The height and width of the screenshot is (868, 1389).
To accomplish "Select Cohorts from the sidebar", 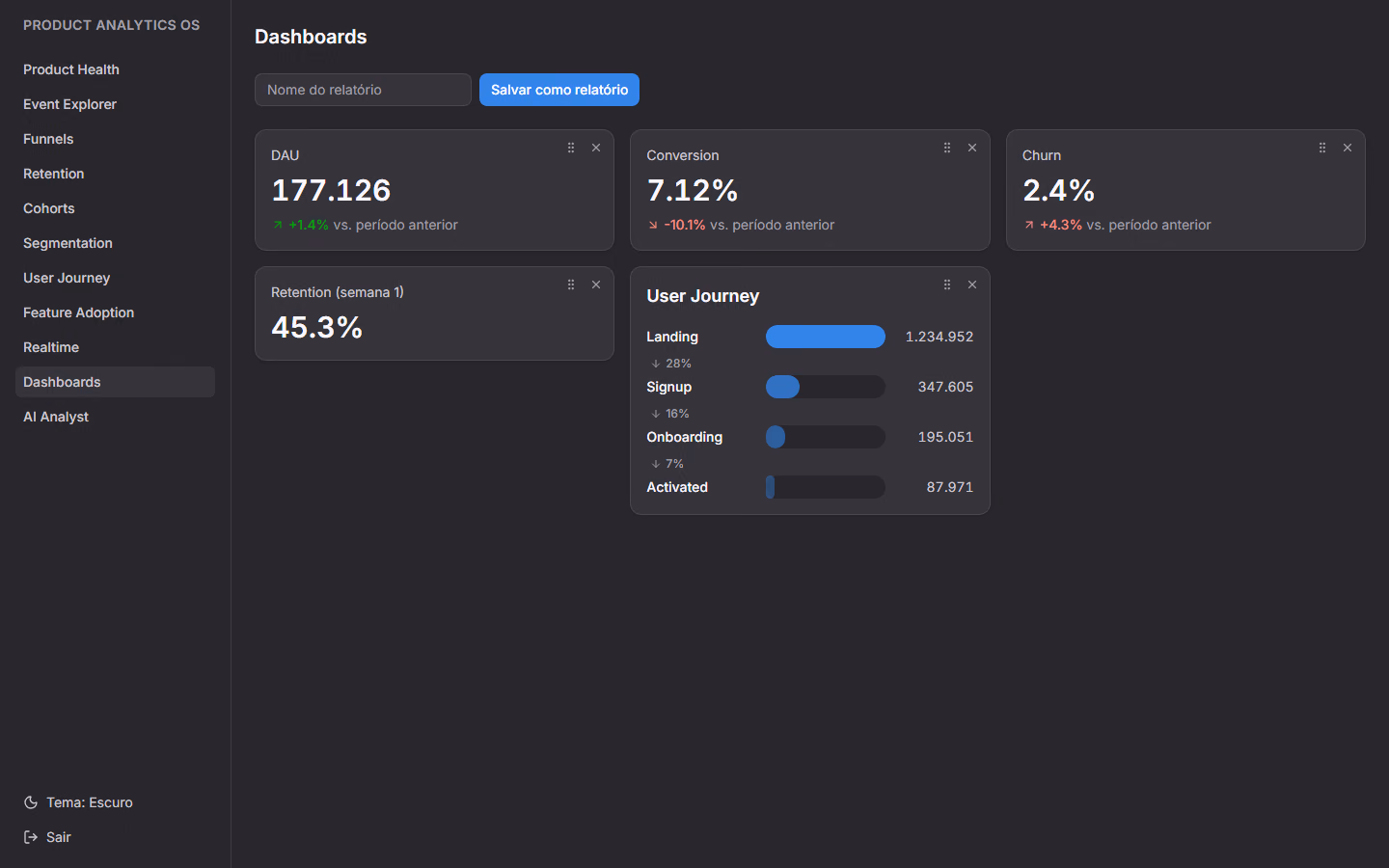I will point(115,208).
